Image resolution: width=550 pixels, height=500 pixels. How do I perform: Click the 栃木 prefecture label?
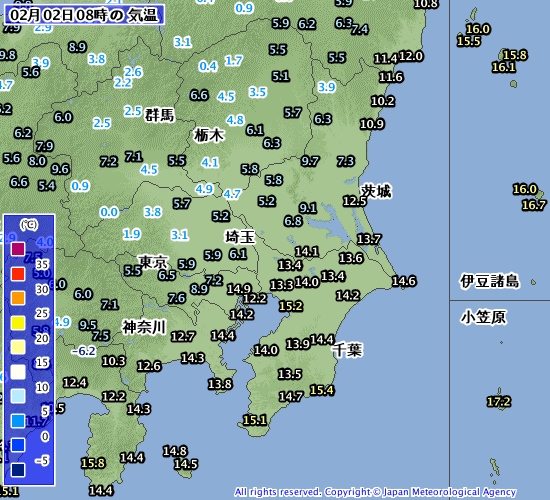click(x=209, y=135)
